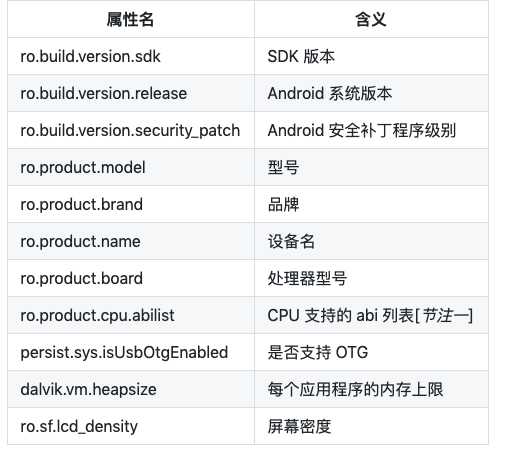The image size is (521, 452).
Task: Click ro.build.version.release property name
Action: (104, 93)
